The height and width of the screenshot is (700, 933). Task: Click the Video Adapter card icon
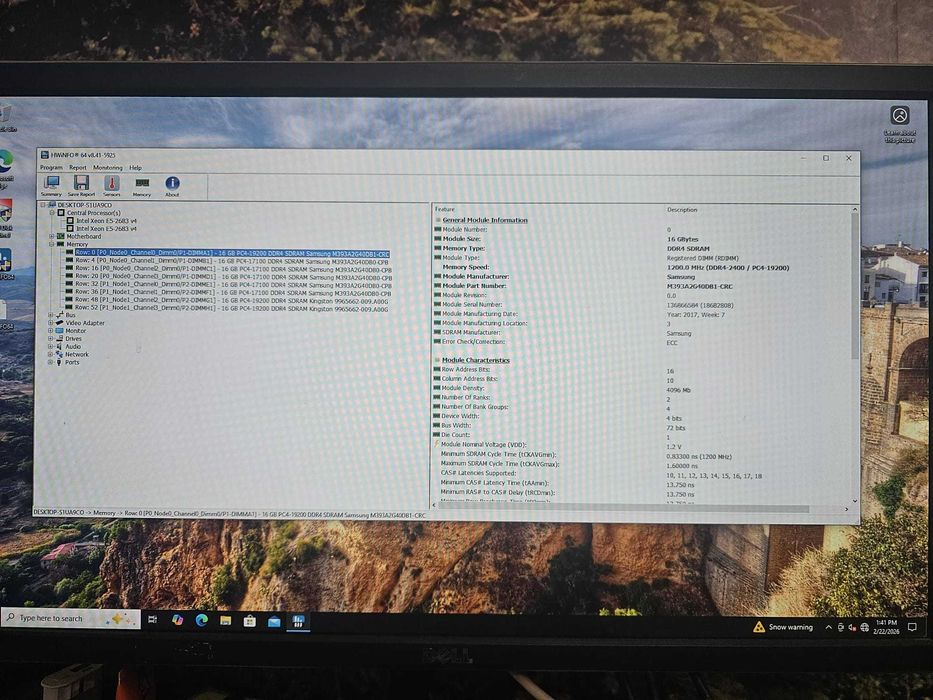click(60, 323)
